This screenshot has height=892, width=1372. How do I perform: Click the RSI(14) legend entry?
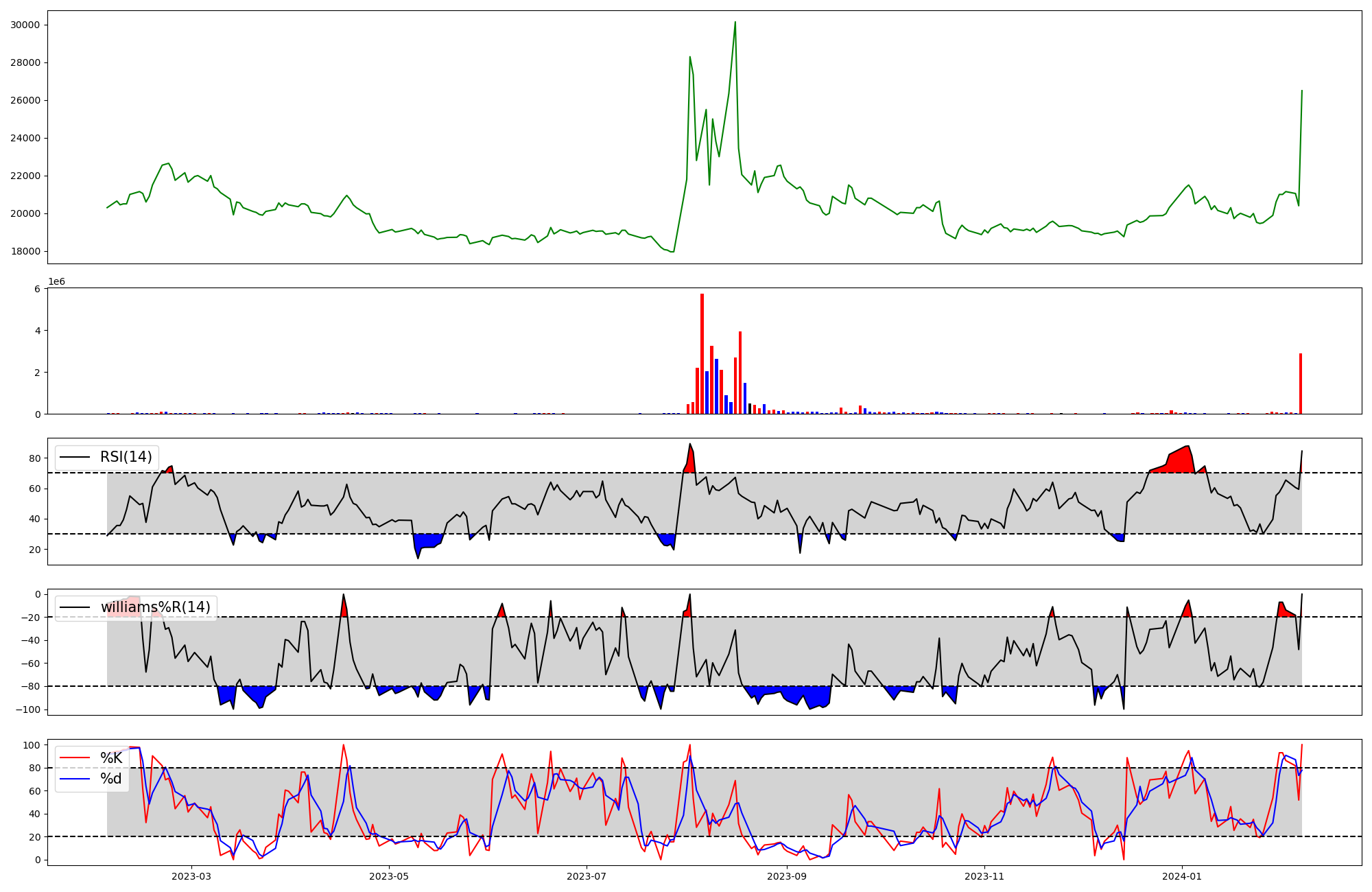126,457
